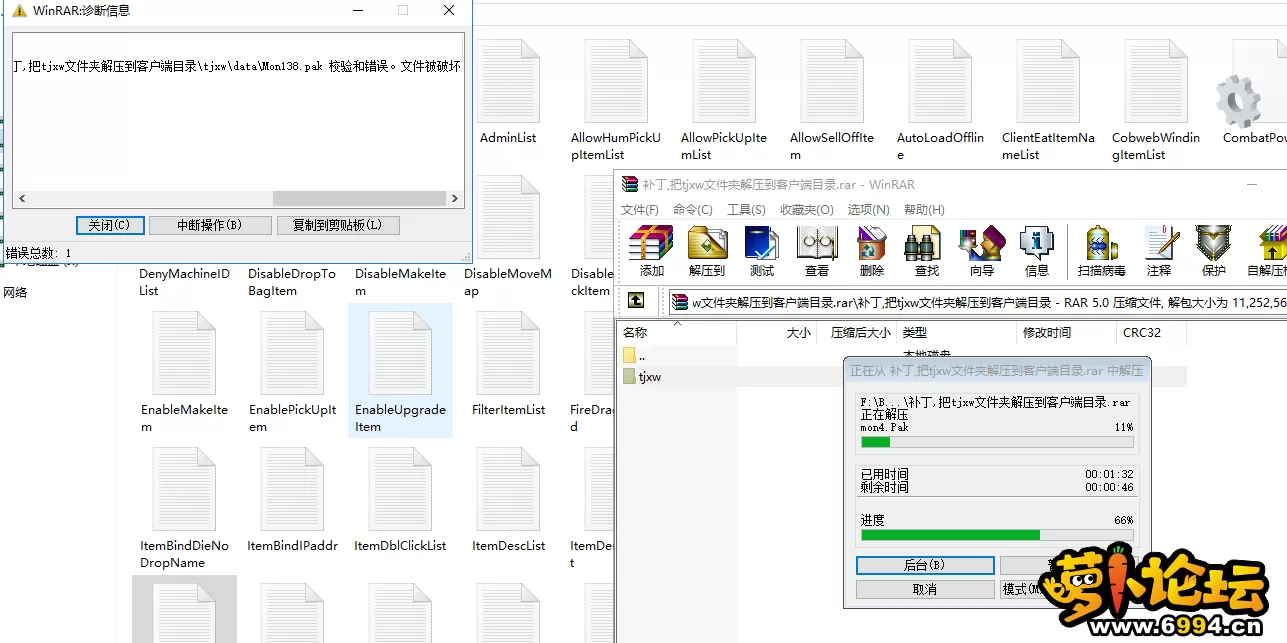Image resolution: width=1287 pixels, height=643 pixels.
Task: Select the DisableMoveMap file
Action: (x=508, y=236)
